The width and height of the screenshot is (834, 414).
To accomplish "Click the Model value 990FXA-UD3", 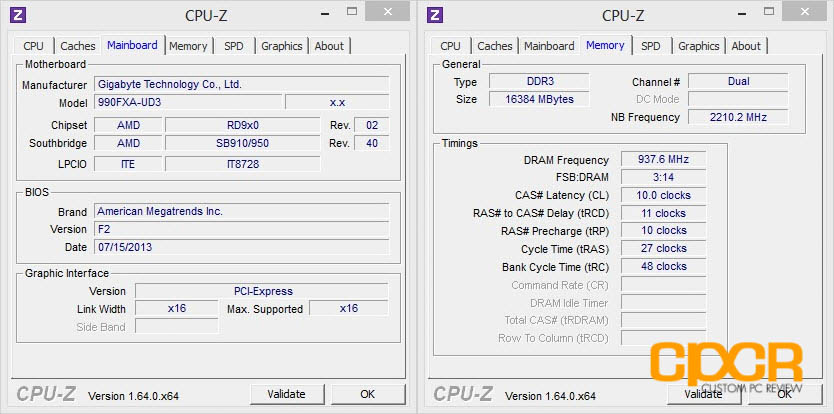I will (x=188, y=102).
